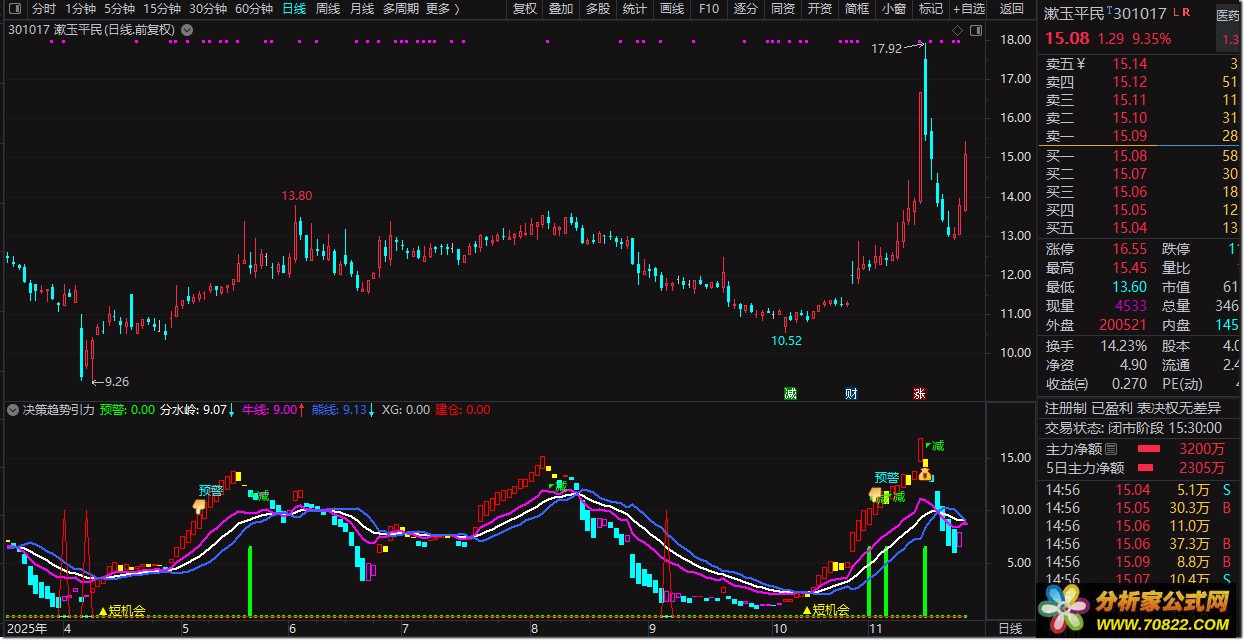Screen dimensions: 1246x641
Task: Select the 买五 15.04 bid row
Action: (x=1141, y=228)
